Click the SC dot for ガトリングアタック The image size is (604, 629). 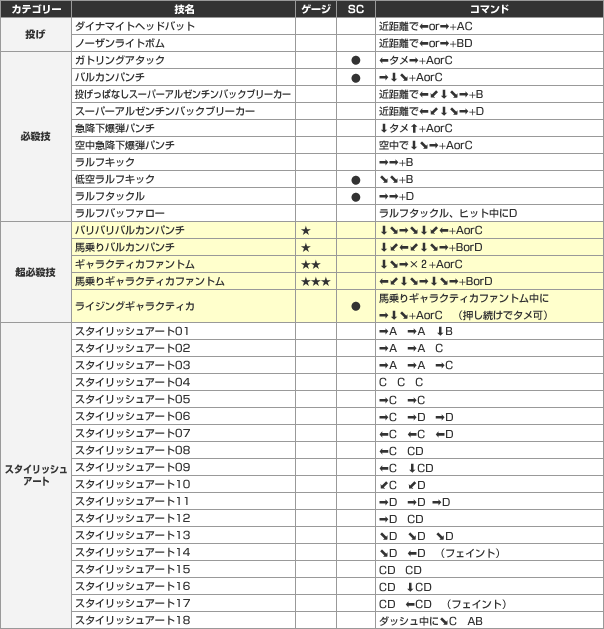click(x=355, y=61)
